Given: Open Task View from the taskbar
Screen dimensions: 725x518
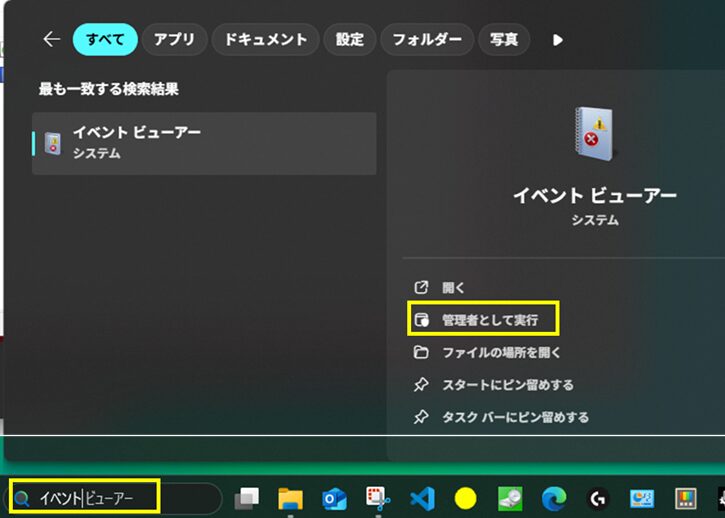Looking at the screenshot, I should 246,499.
